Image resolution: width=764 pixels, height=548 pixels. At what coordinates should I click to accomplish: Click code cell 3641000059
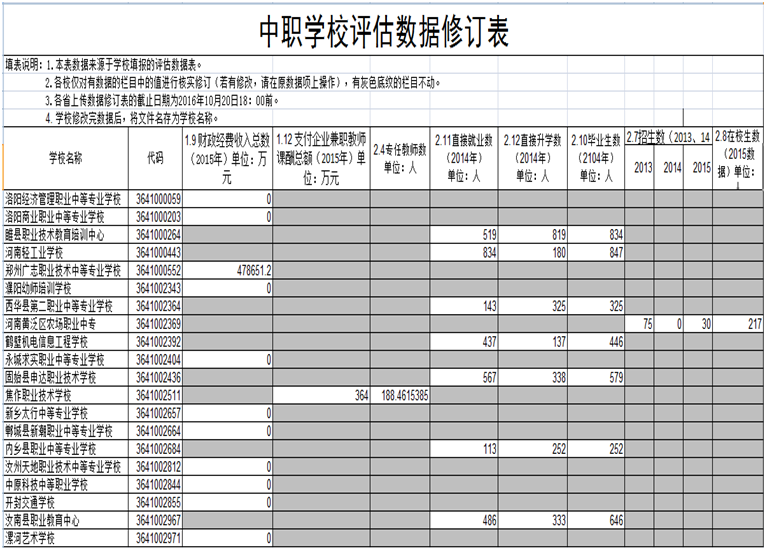pos(158,199)
